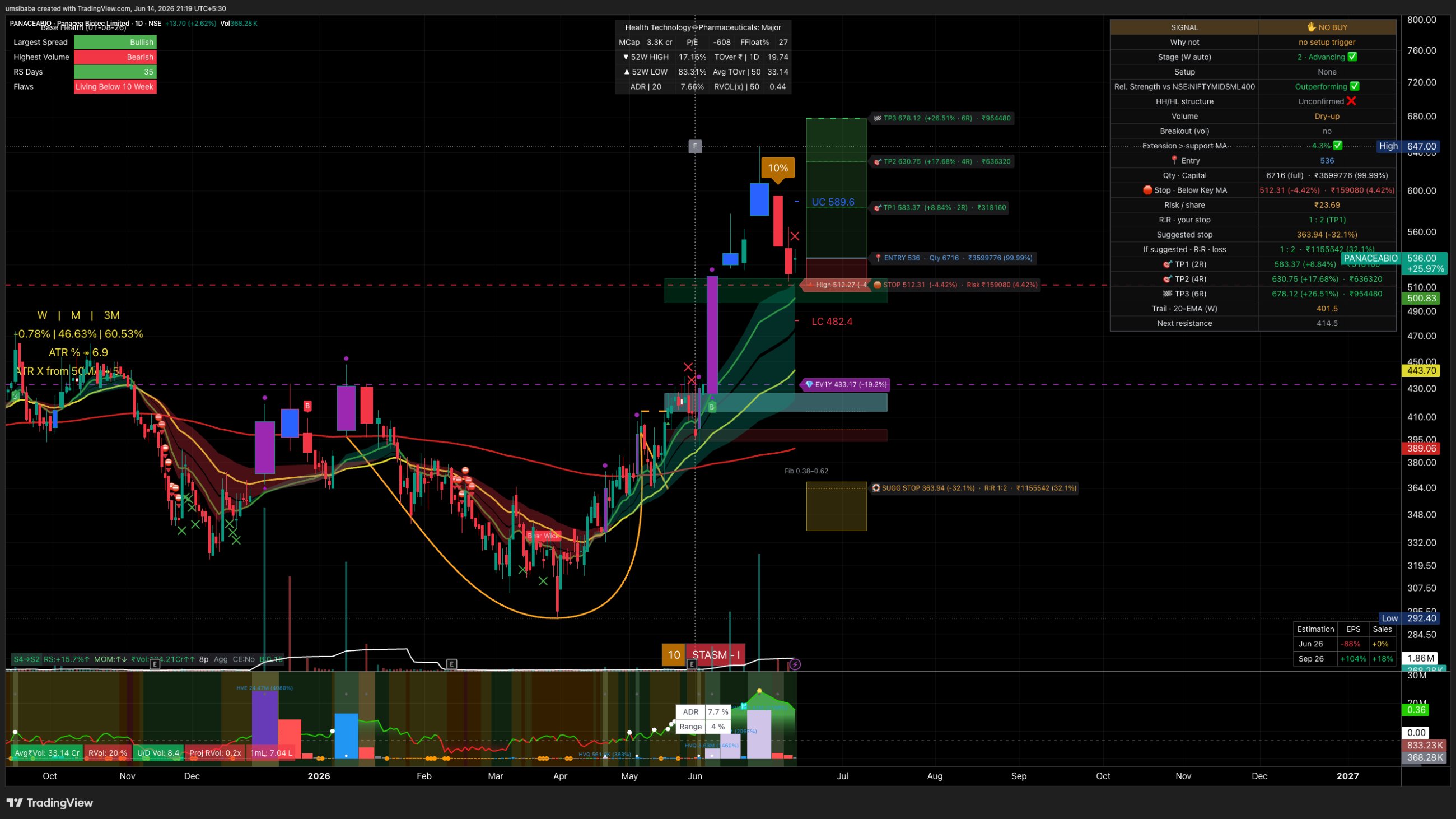1456x819 pixels.
Task: Click the Risk / share value ₹23.69
Action: (1327, 204)
